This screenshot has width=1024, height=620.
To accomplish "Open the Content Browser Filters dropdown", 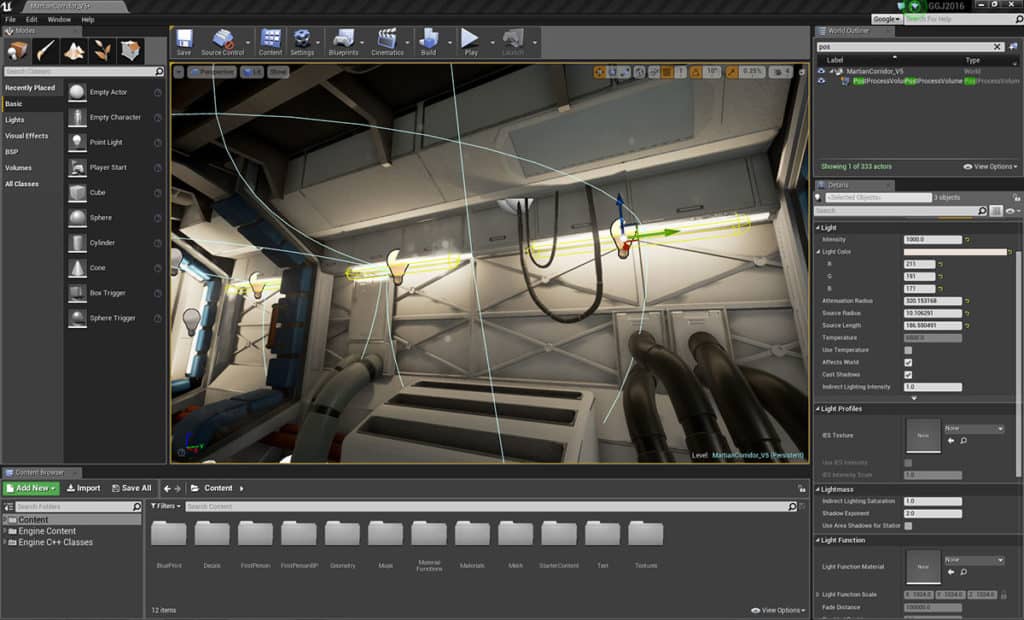I will pyautogui.click(x=166, y=506).
